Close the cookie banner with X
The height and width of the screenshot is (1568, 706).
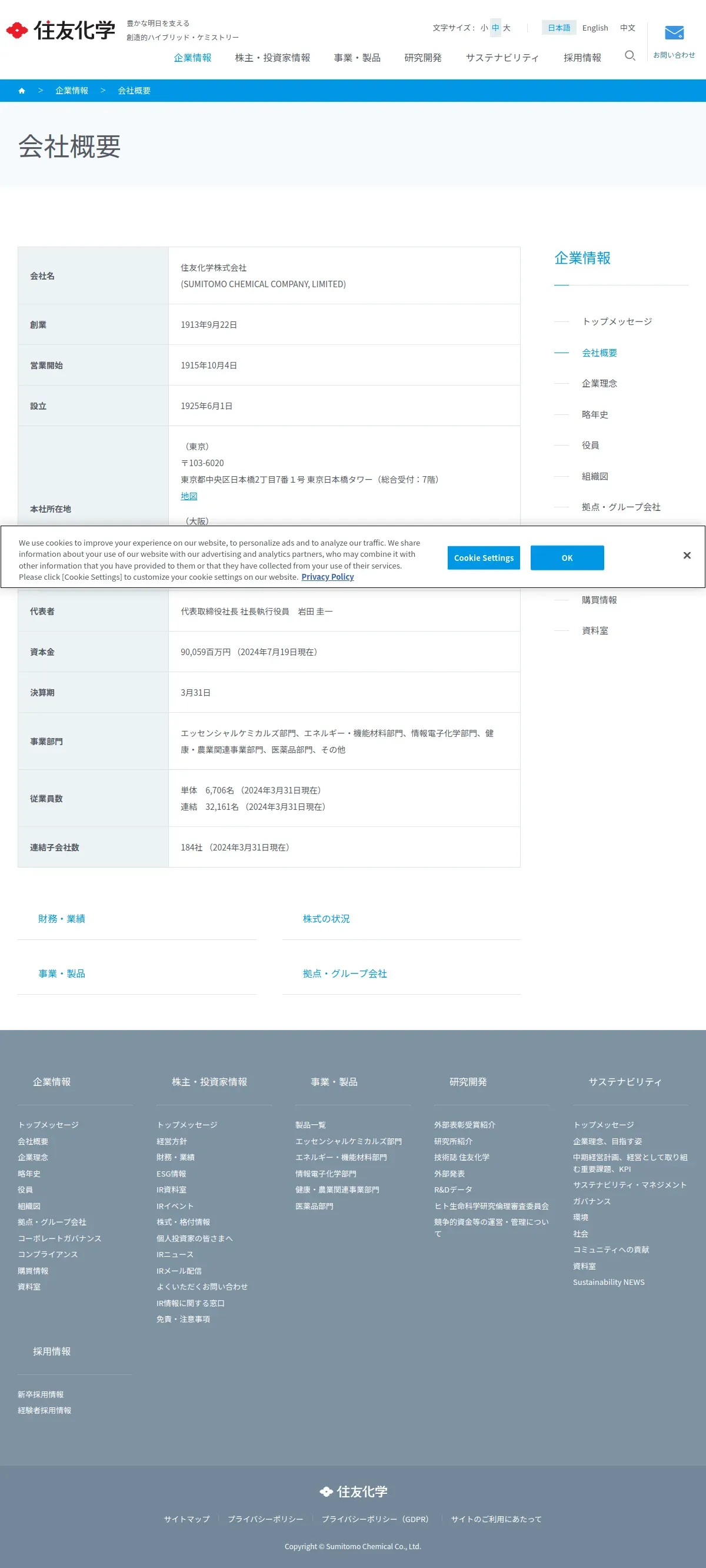tap(687, 556)
